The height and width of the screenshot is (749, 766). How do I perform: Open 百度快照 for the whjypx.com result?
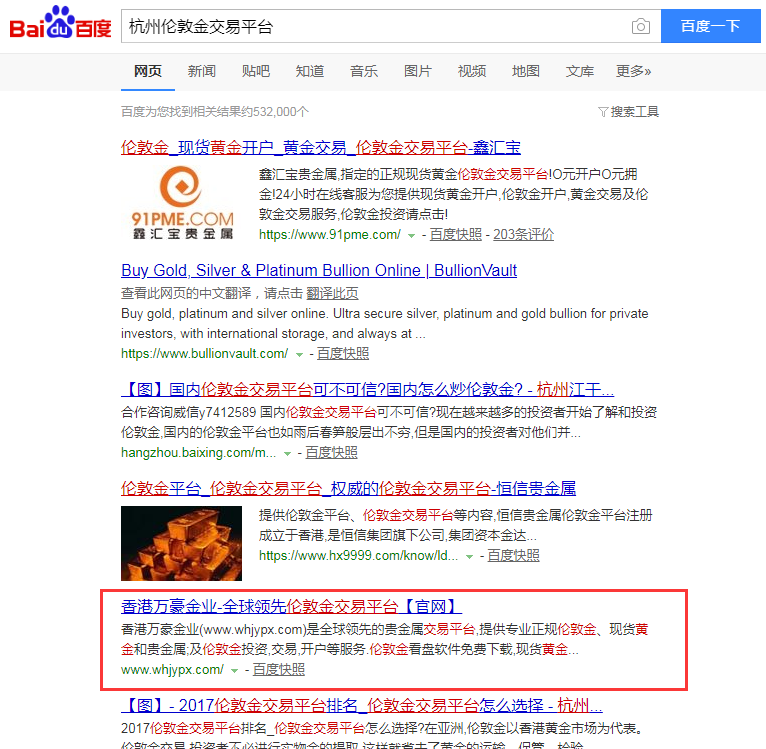click(278, 669)
